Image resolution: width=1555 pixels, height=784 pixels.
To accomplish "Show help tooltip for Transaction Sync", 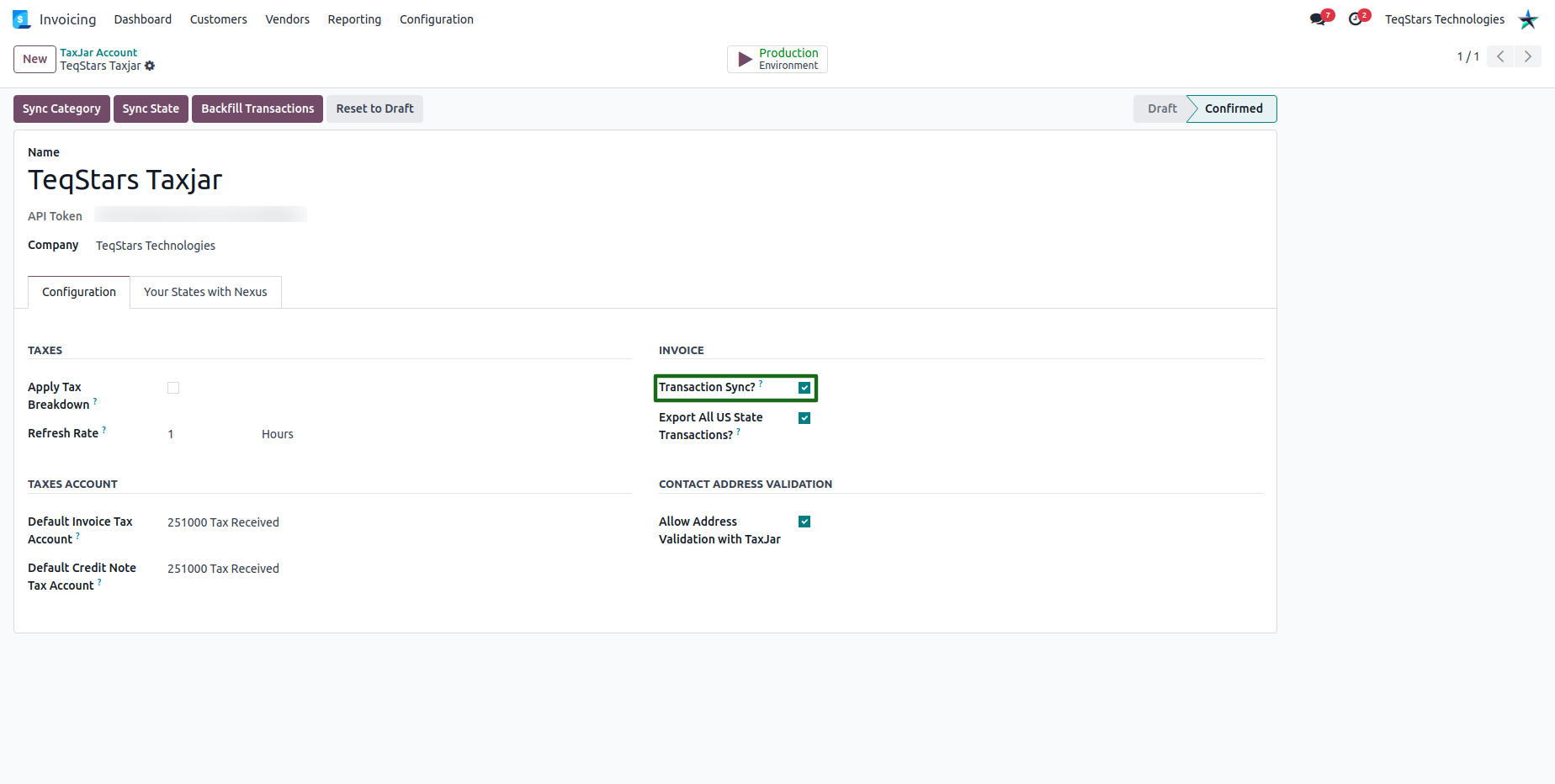I will [x=761, y=384].
